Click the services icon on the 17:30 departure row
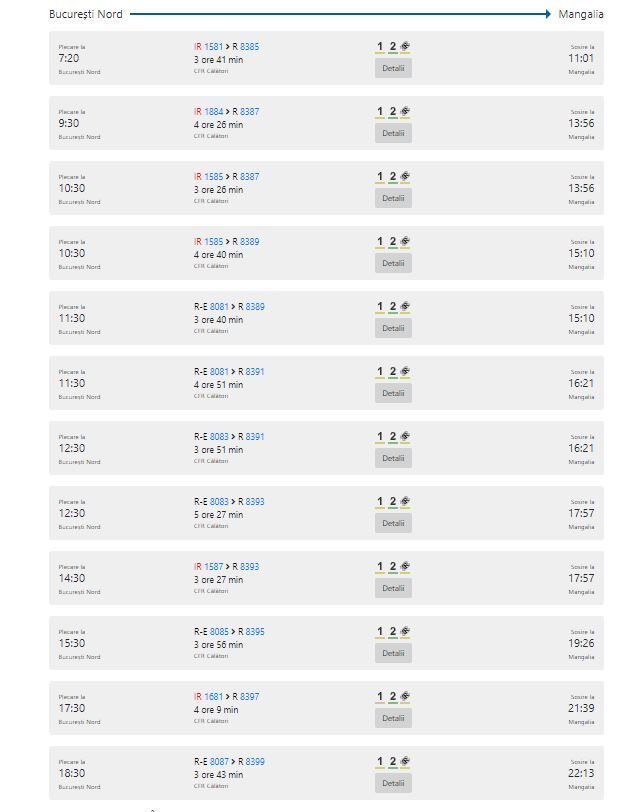 405,697
